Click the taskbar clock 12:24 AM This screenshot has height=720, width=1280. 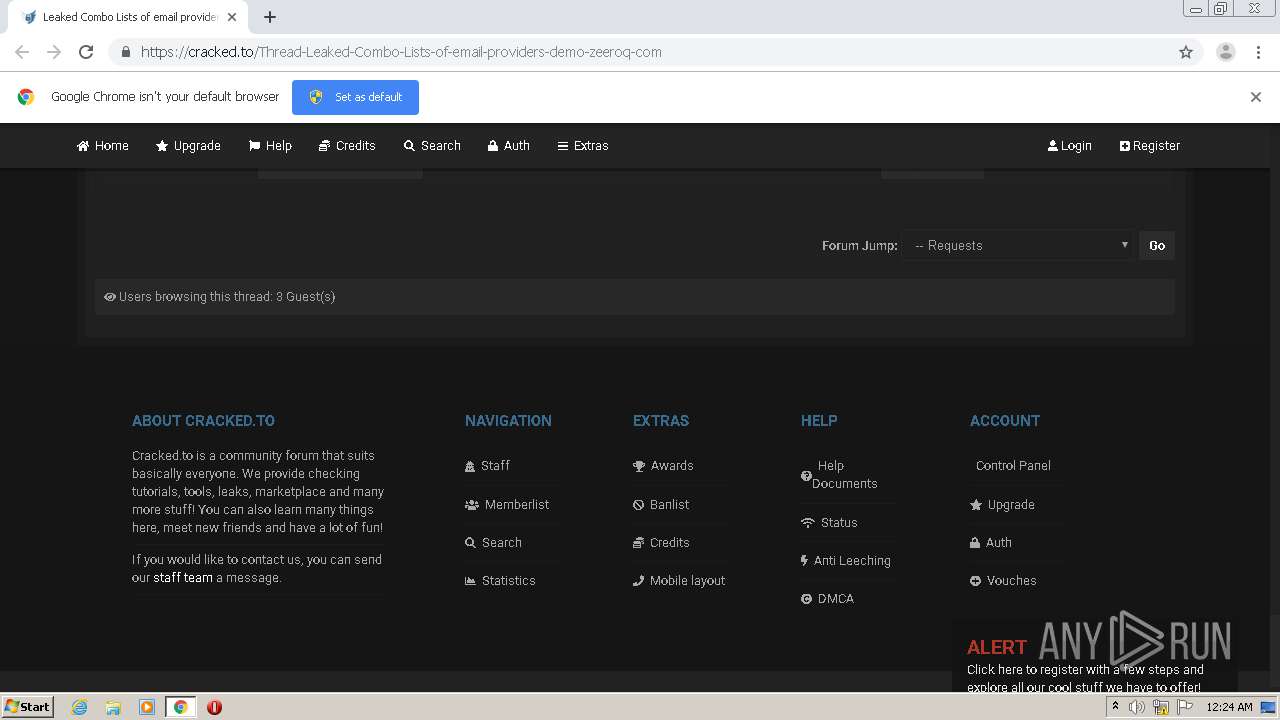(1229, 707)
